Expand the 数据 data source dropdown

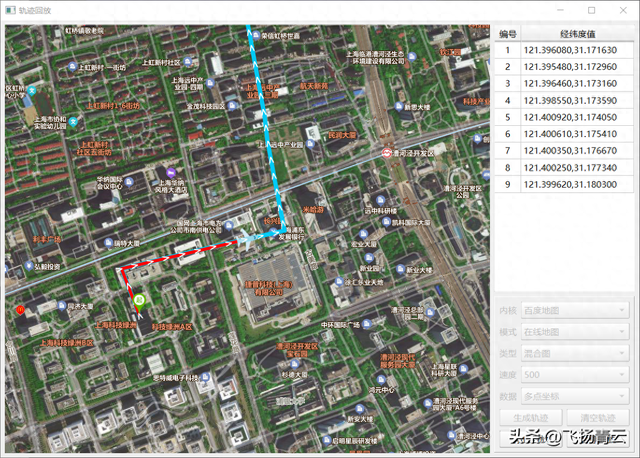(x=575, y=396)
